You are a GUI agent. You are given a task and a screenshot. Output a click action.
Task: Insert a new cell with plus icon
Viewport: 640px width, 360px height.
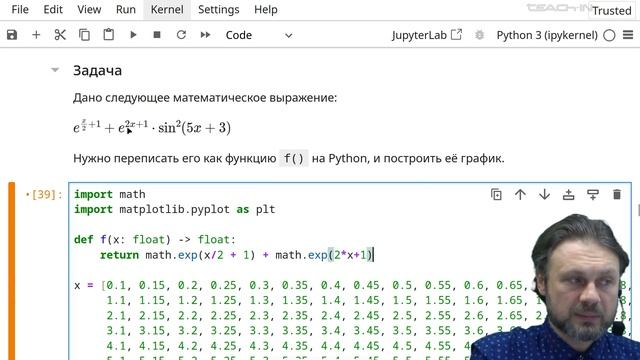pyautogui.click(x=36, y=35)
